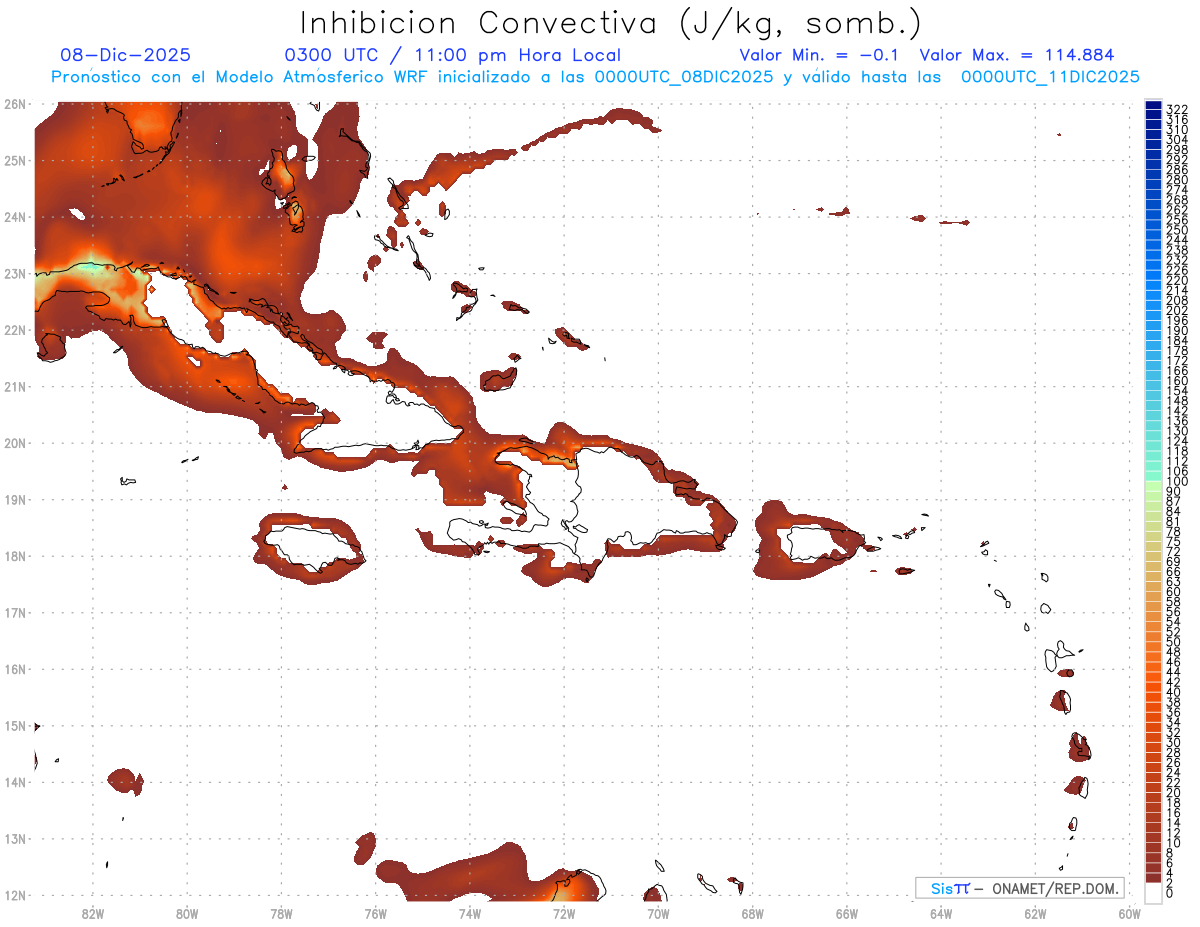Select the 'Valor Min. = -0.1' readout
This screenshot has width=1200, height=927.
pyautogui.click(x=821, y=56)
